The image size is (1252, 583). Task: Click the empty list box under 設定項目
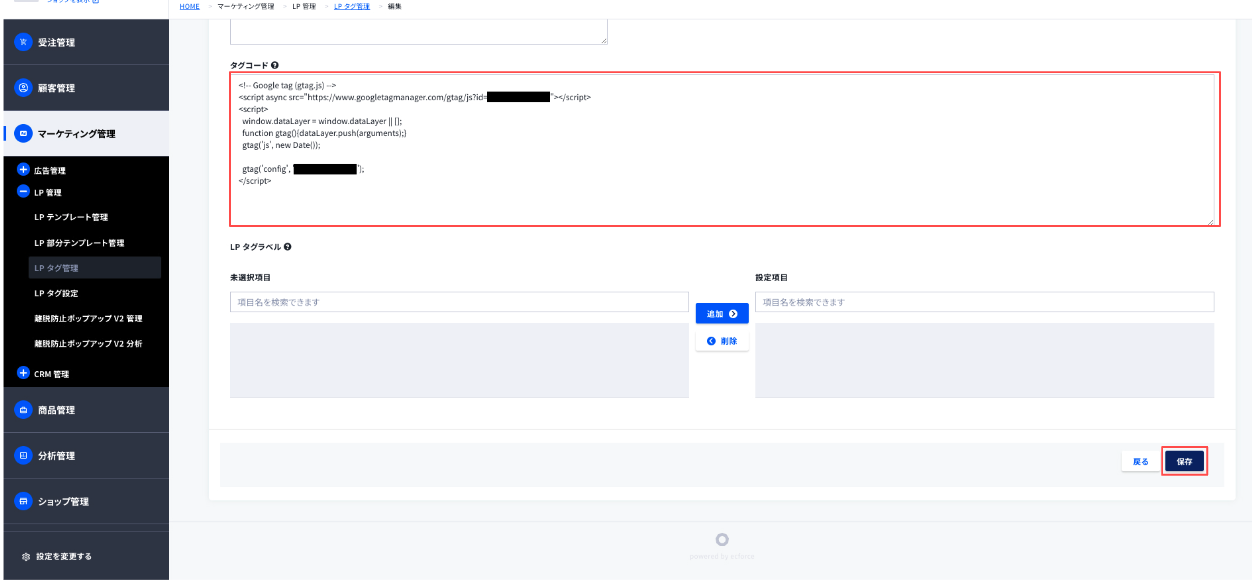985,360
